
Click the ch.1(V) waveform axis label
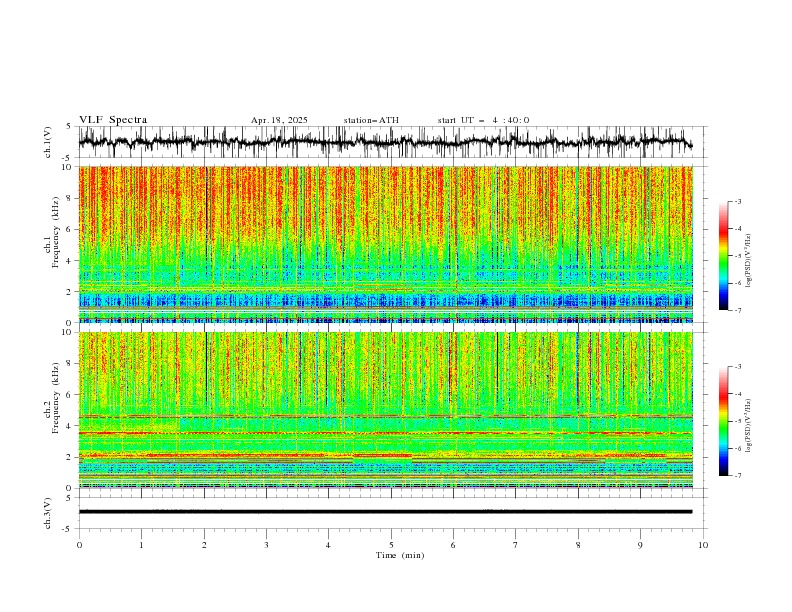(48, 142)
